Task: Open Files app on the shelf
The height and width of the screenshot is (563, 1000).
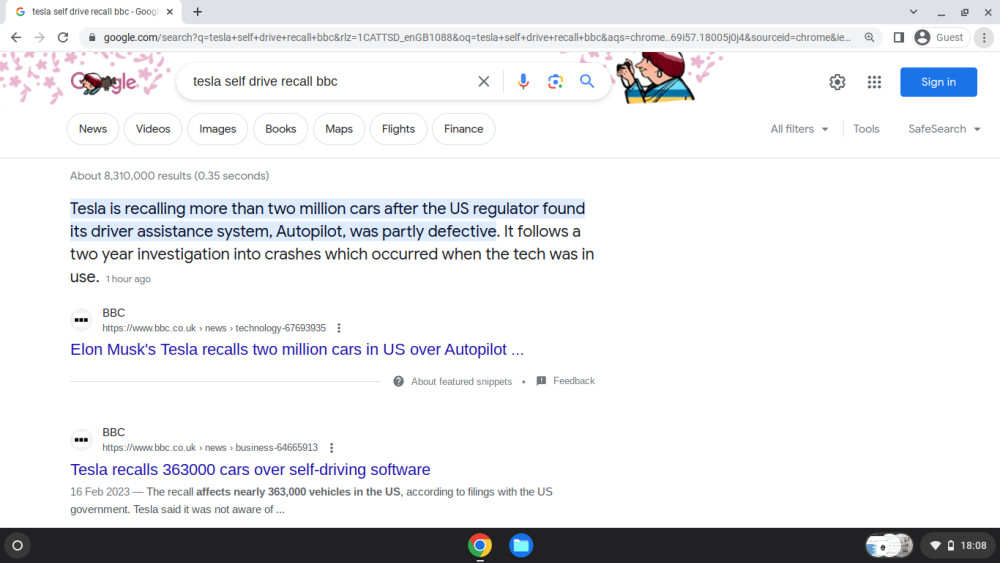Action: click(x=521, y=545)
